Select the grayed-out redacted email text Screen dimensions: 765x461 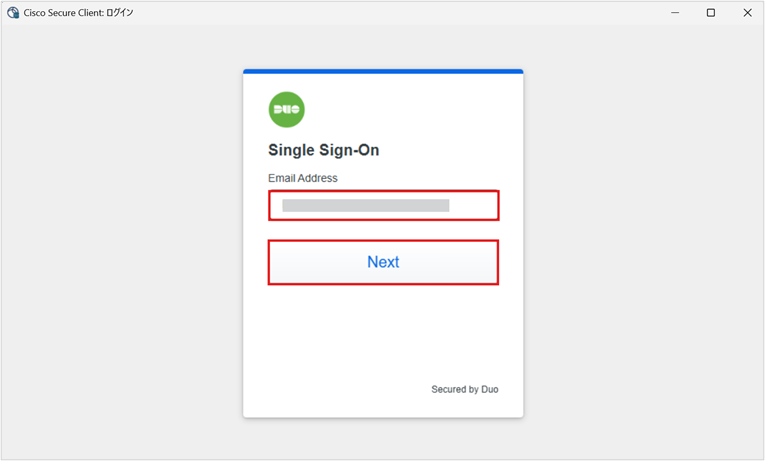[x=365, y=205]
